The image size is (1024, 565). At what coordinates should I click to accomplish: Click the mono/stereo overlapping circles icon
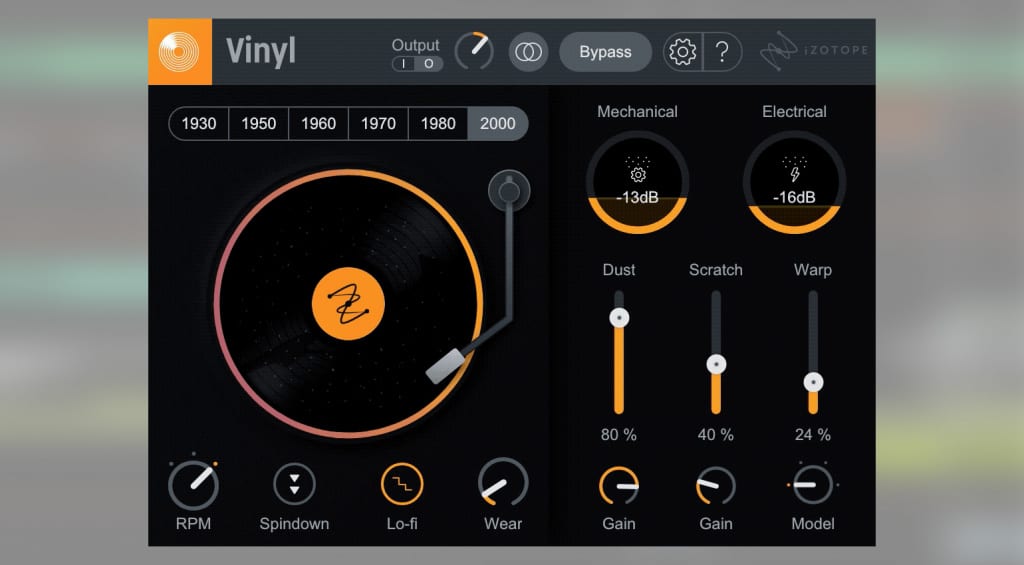pyautogui.click(x=528, y=52)
